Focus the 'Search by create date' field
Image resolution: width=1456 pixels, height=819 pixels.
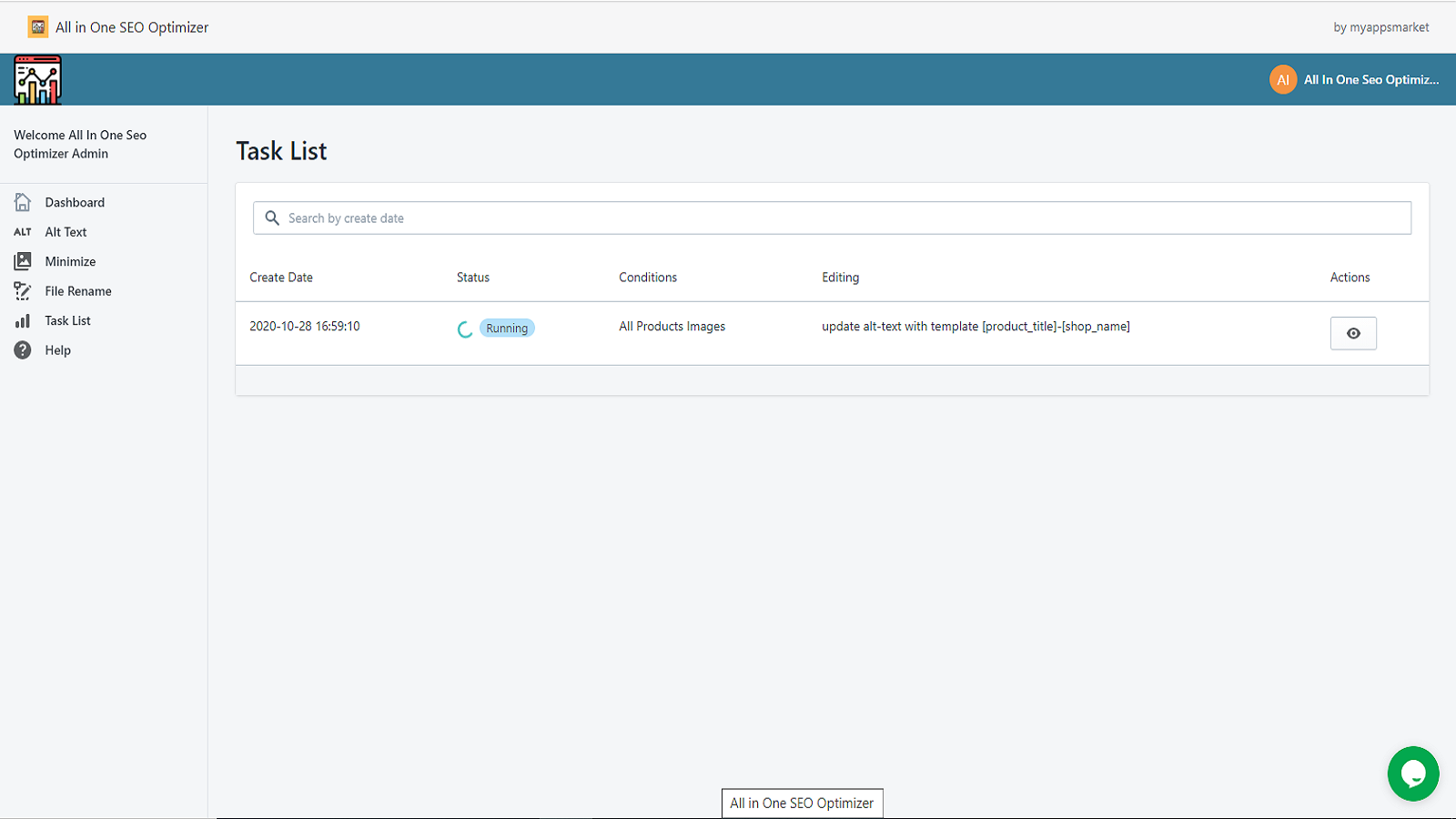point(837,218)
